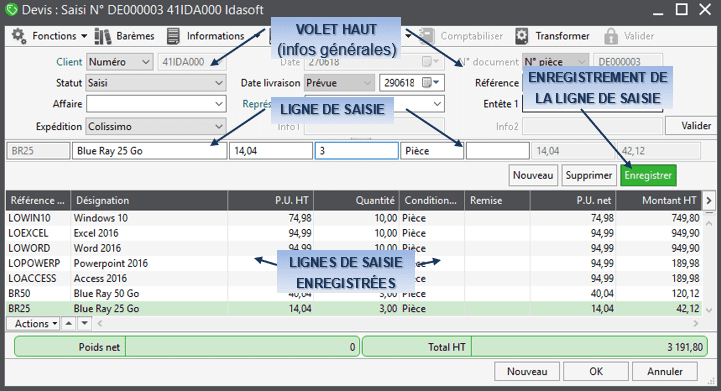Sort by Quantité column header
Image resolution: width=721 pixels, height=391 pixels.
coord(356,200)
